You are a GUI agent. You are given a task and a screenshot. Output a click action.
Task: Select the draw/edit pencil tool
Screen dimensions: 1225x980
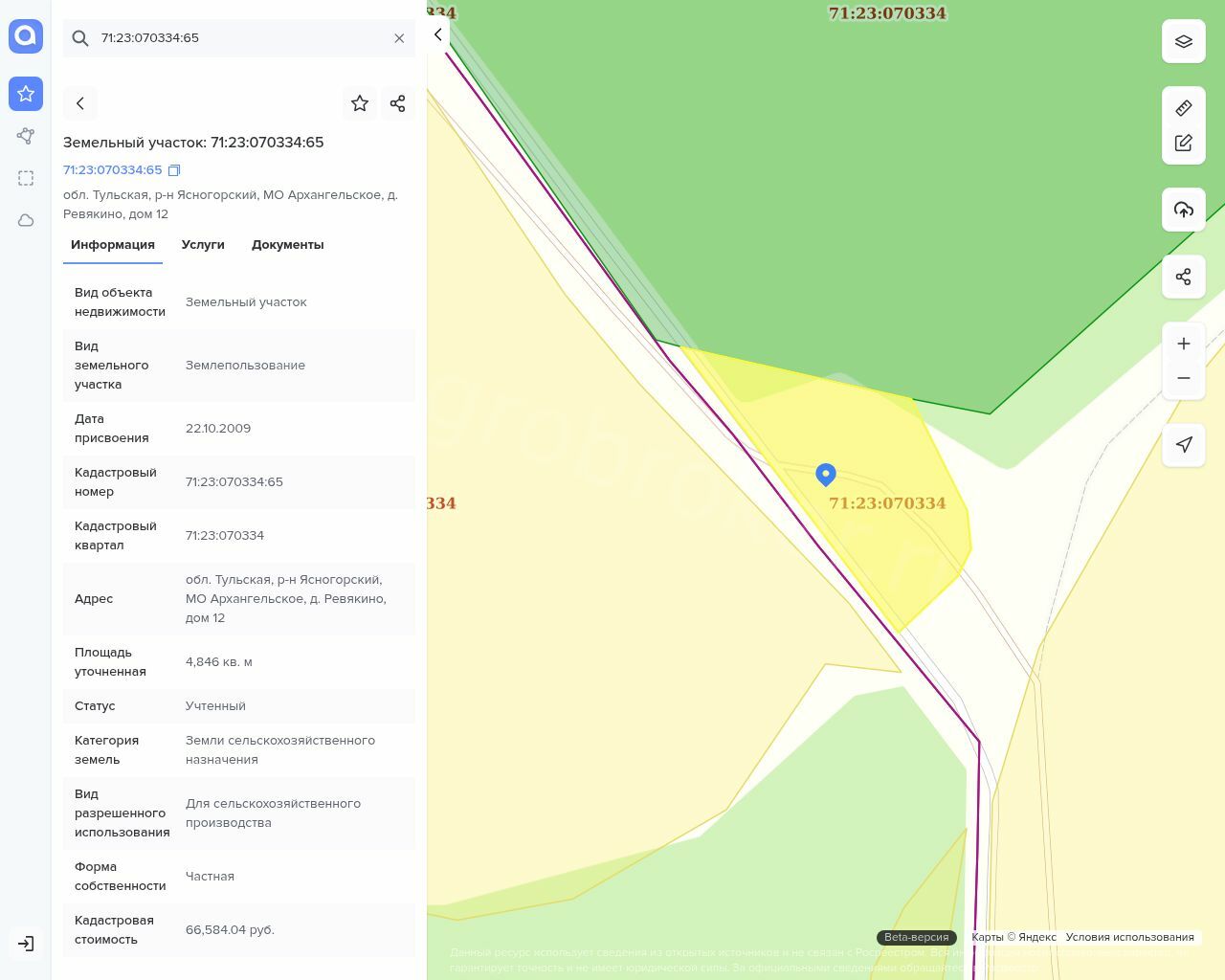point(1184,143)
